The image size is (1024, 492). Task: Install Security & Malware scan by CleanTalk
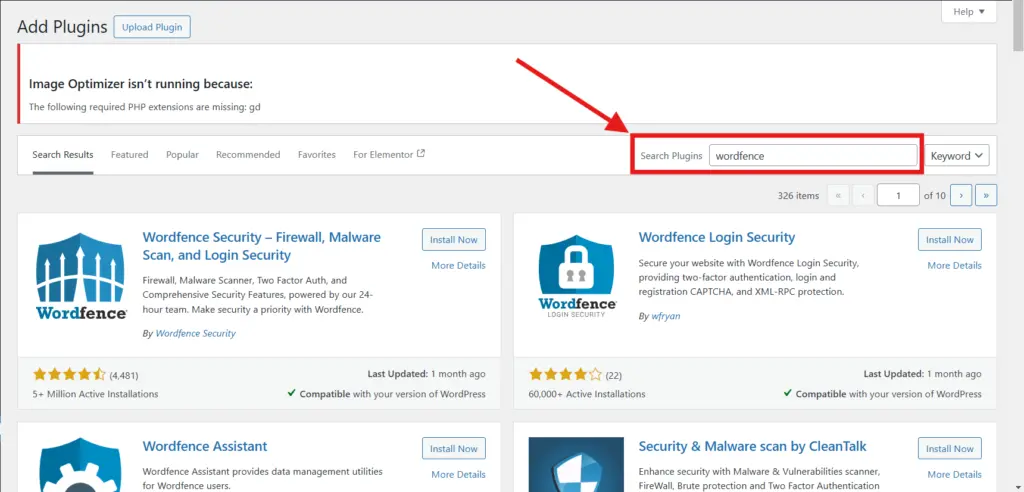point(950,449)
